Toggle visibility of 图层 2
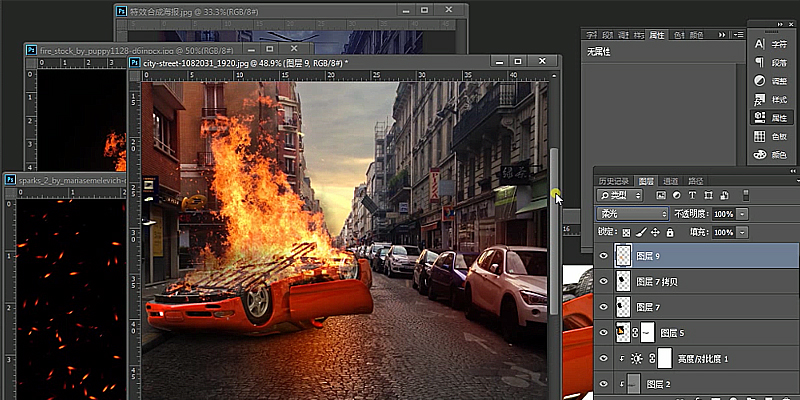Image resolution: width=800 pixels, height=400 pixels. [x=604, y=384]
